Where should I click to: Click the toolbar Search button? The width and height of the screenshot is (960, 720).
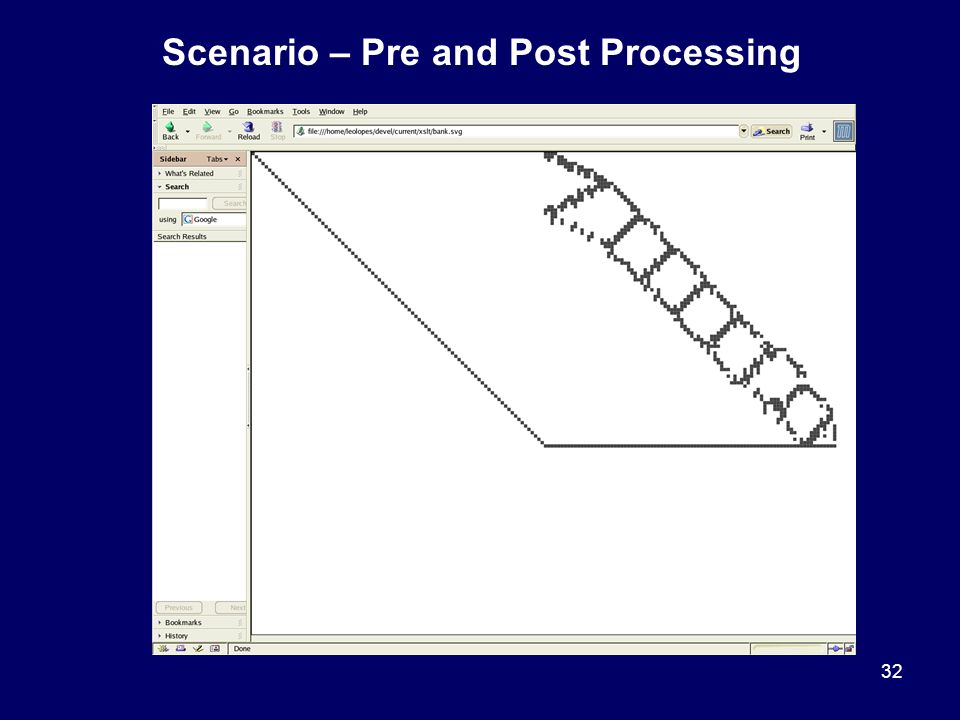pyautogui.click(x=771, y=131)
